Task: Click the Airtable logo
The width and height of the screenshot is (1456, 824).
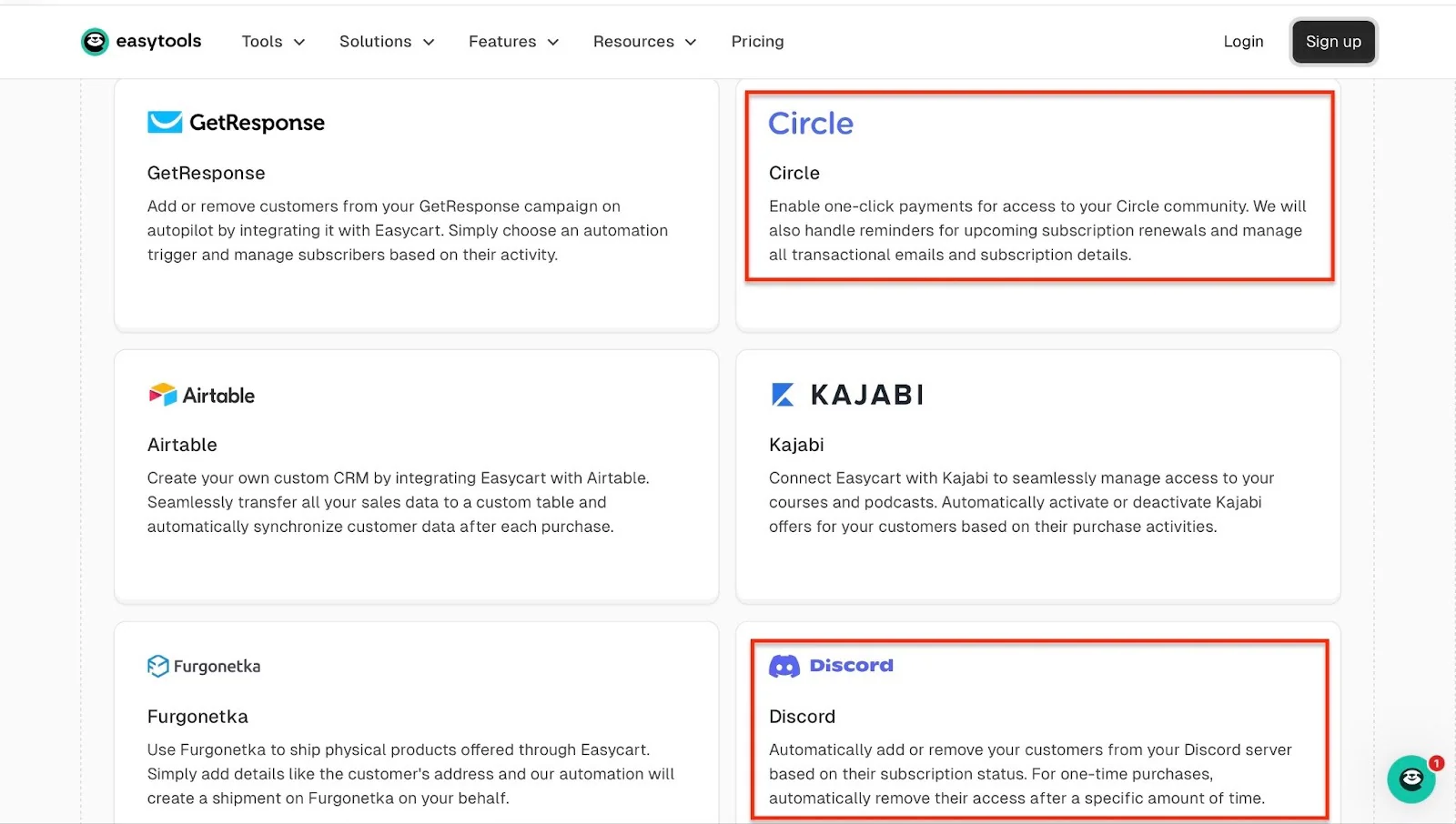Action: (x=201, y=395)
